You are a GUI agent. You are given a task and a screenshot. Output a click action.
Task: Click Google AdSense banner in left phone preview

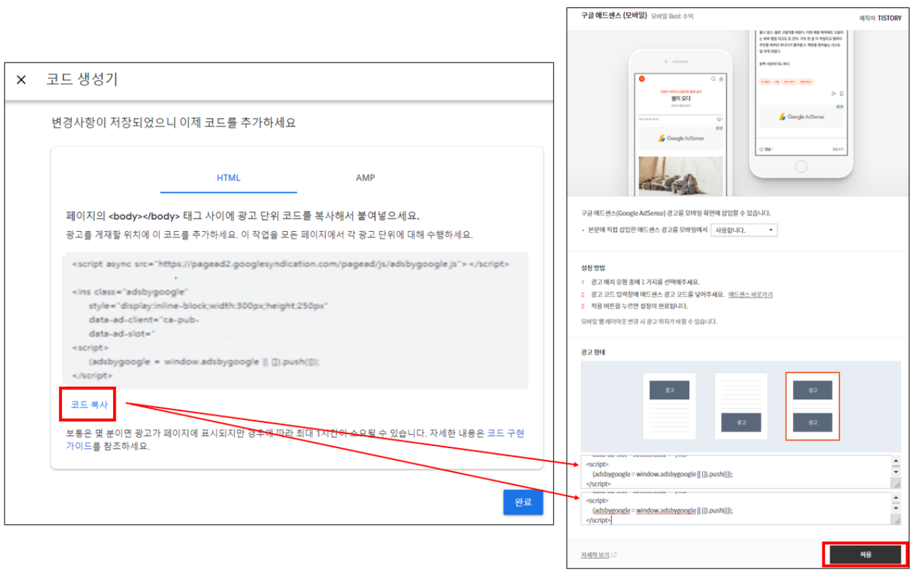pos(681,138)
